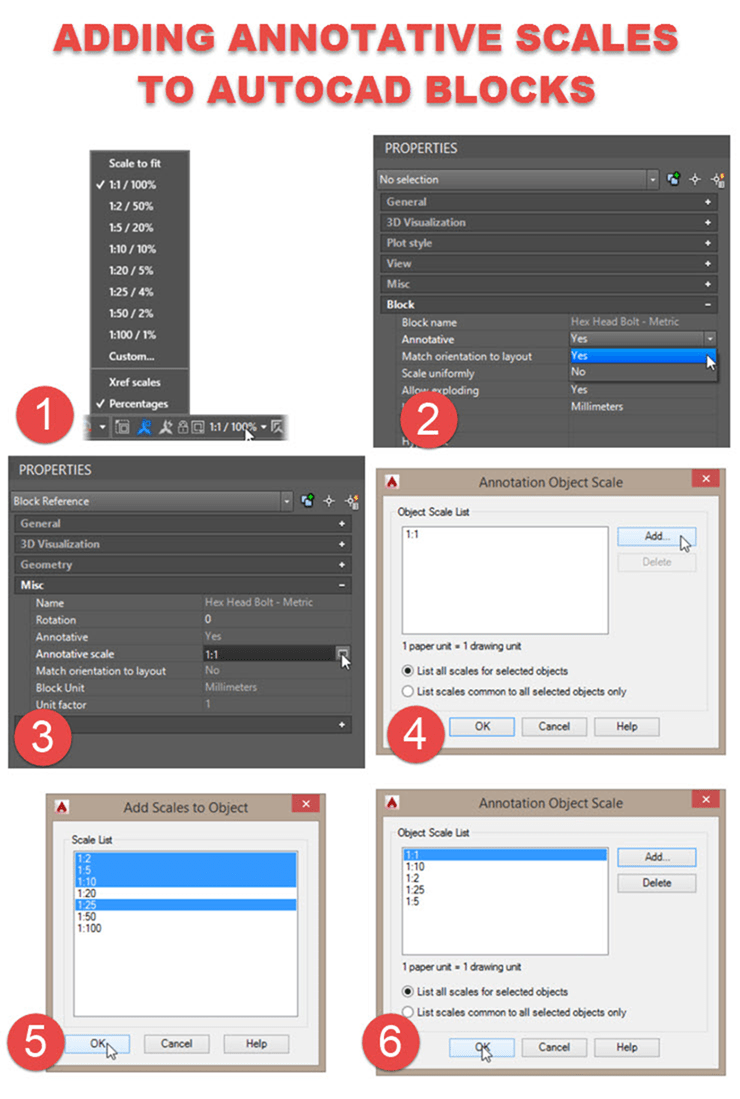Toggle the annotation AutoScale lightning icon

(x=165, y=427)
